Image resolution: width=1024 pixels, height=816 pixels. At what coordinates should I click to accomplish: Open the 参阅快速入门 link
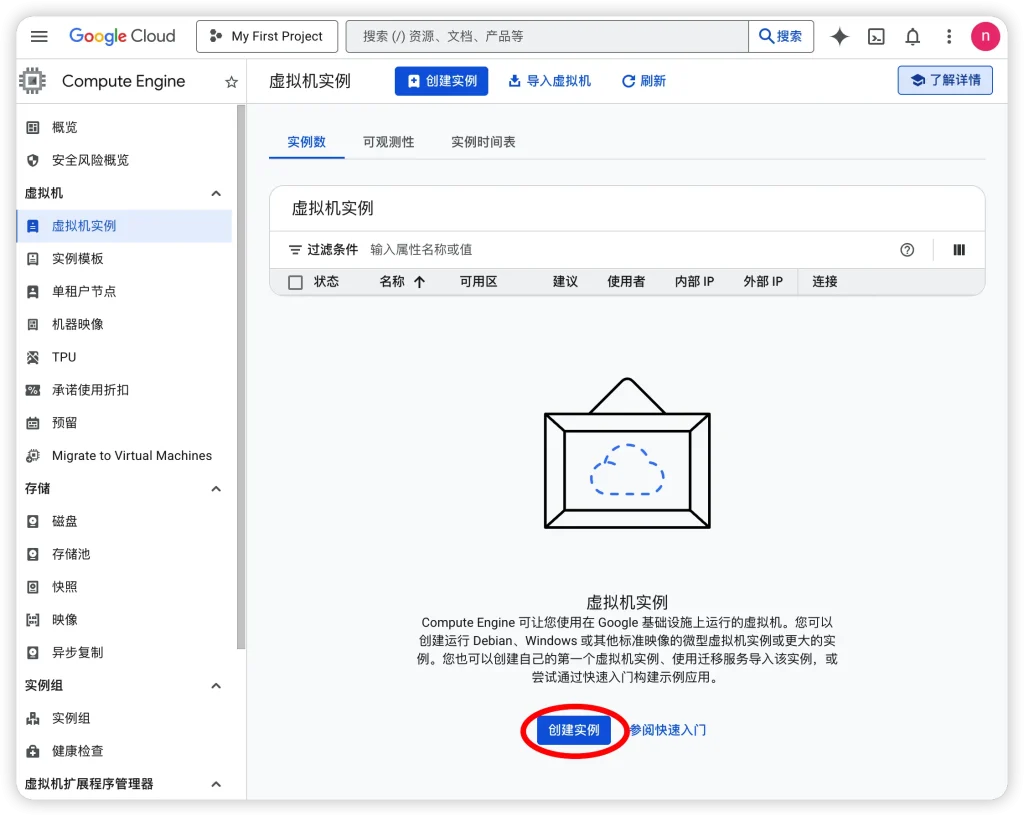pos(667,730)
